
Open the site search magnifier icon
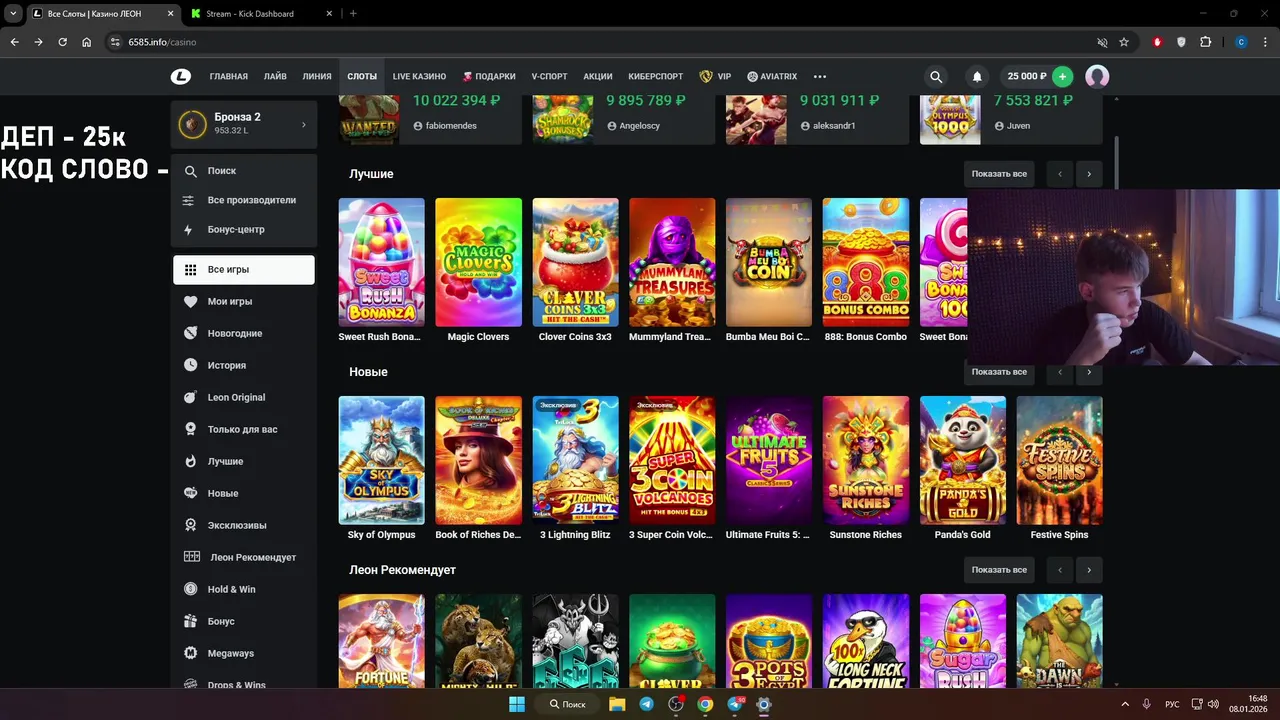936,76
